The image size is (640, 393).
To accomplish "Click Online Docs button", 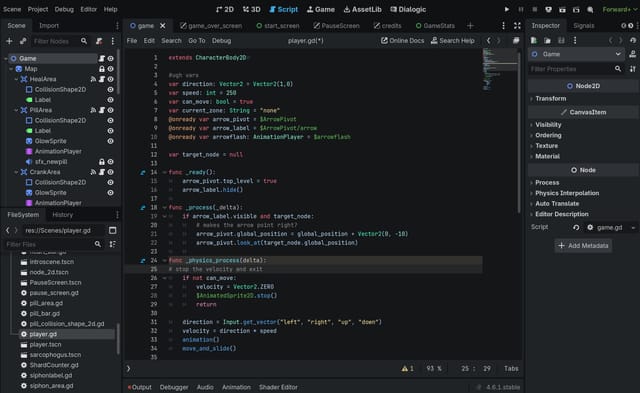I will point(402,40).
